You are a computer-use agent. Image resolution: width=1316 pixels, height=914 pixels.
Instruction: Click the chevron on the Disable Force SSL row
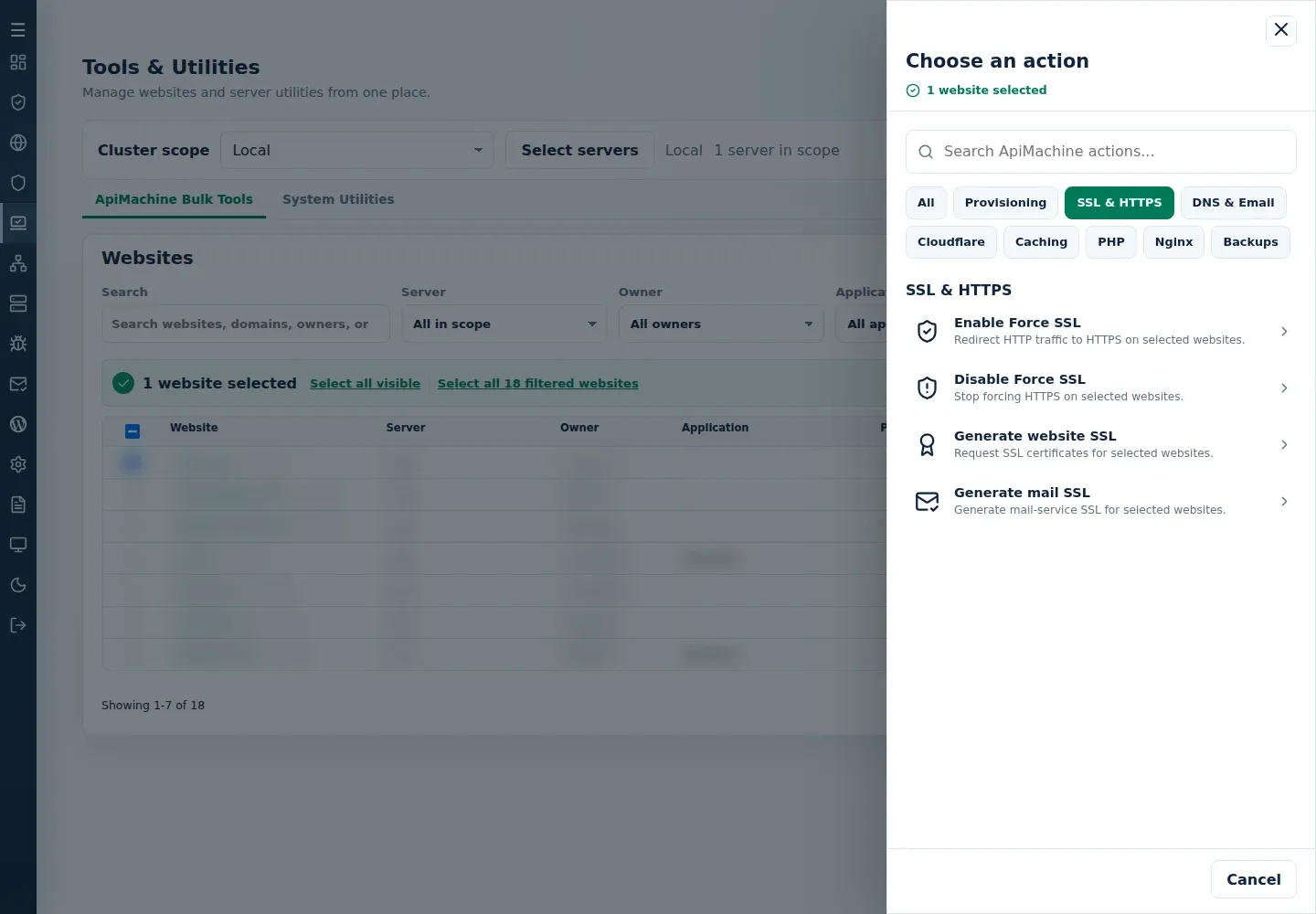[x=1284, y=388]
